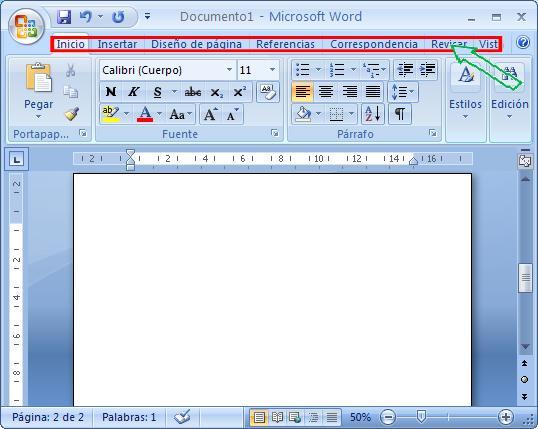Toggle bold (N) formatting
Screen dimensions: 538x429
click(x=111, y=92)
